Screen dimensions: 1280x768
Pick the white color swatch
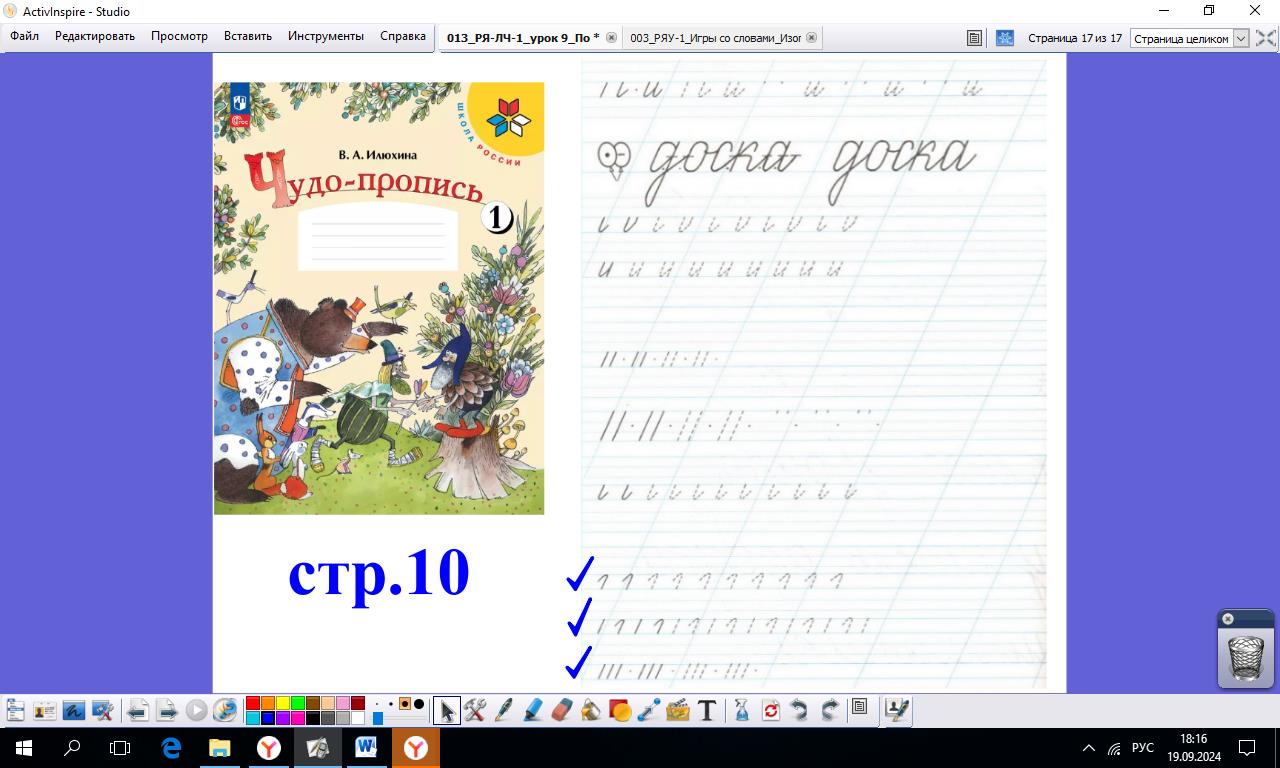pyautogui.click(x=358, y=718)
